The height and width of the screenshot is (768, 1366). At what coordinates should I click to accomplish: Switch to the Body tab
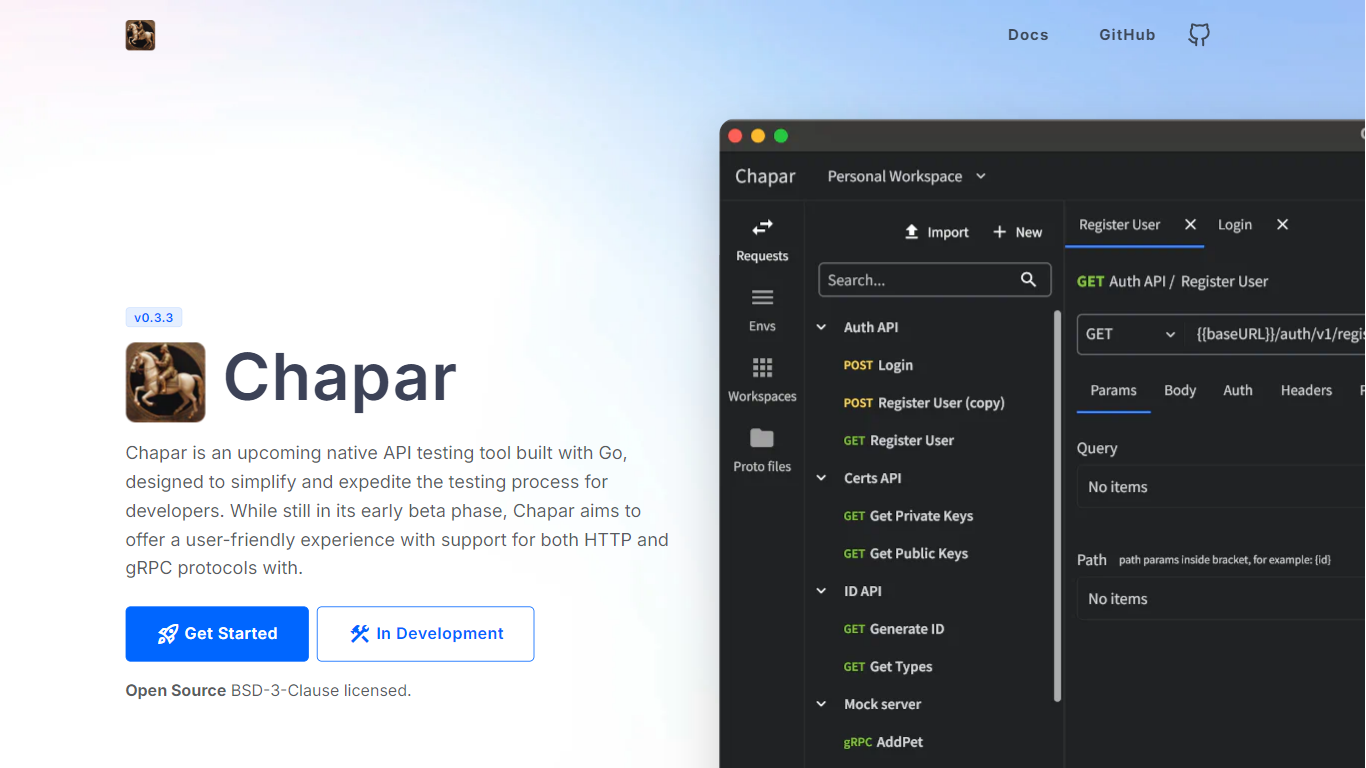(1180, 390)
